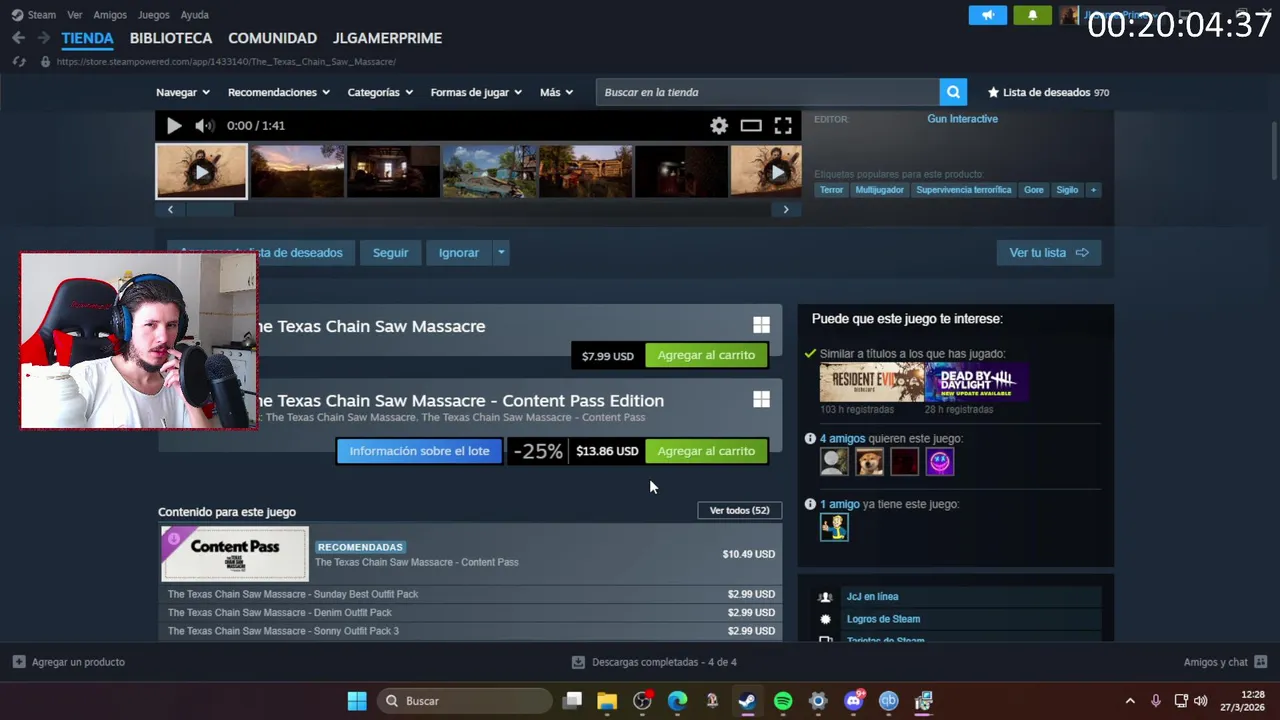Select the sunset landscape screenshot thumbnail
Image resolution: width=1280 pixels, height=720 pixels.
[x=297, y=171]
